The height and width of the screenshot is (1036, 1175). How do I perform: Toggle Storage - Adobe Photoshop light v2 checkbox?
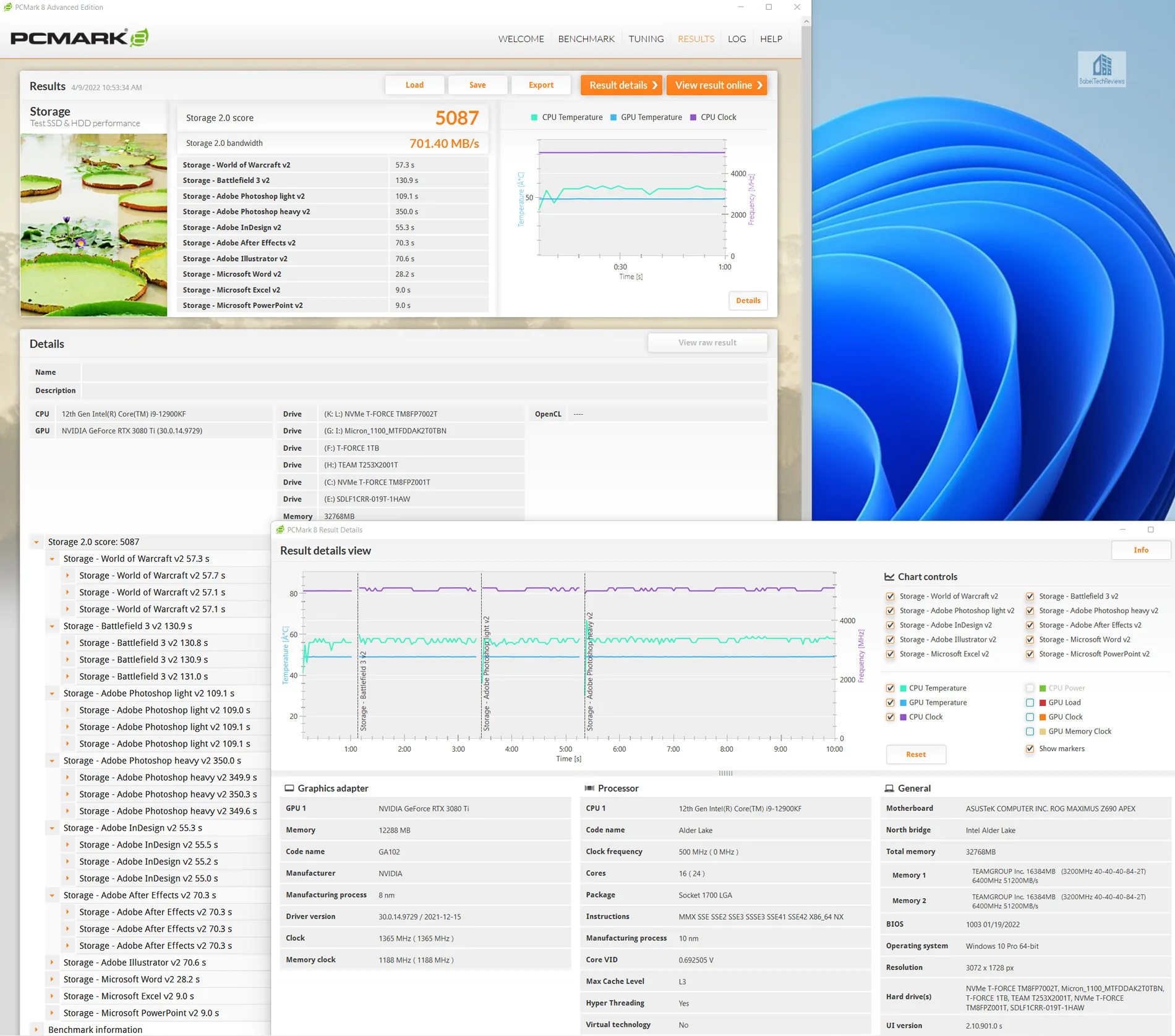pyautogui.click(x=890, y=611)
